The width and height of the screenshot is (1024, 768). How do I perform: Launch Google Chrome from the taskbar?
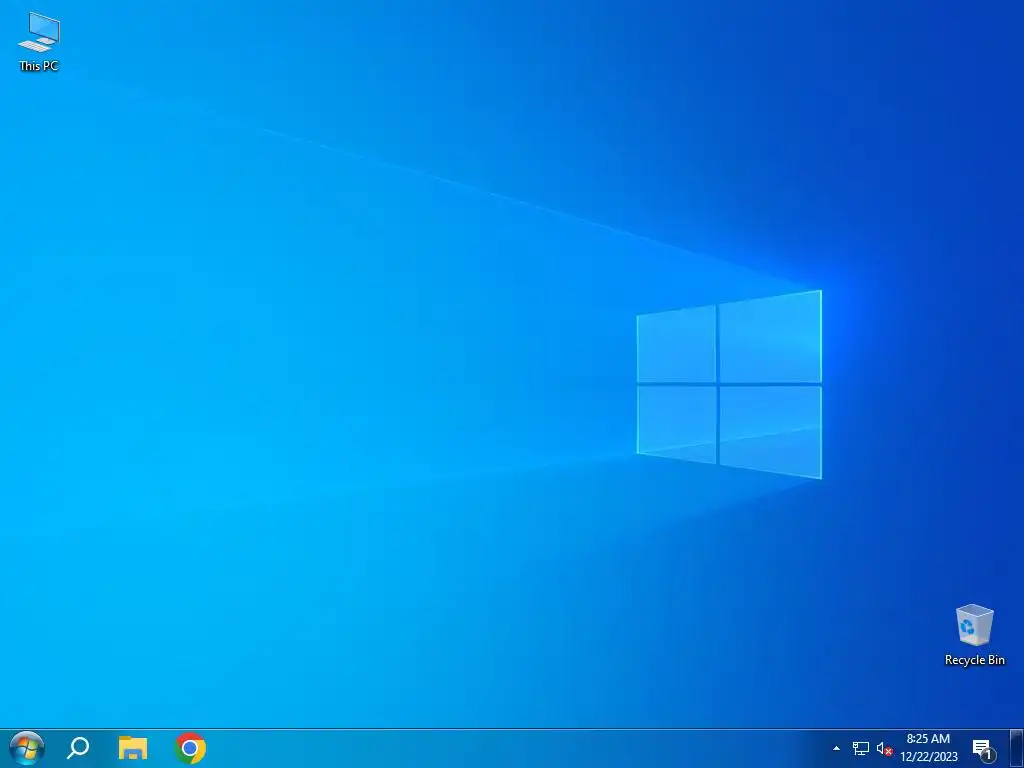point(190,748)
